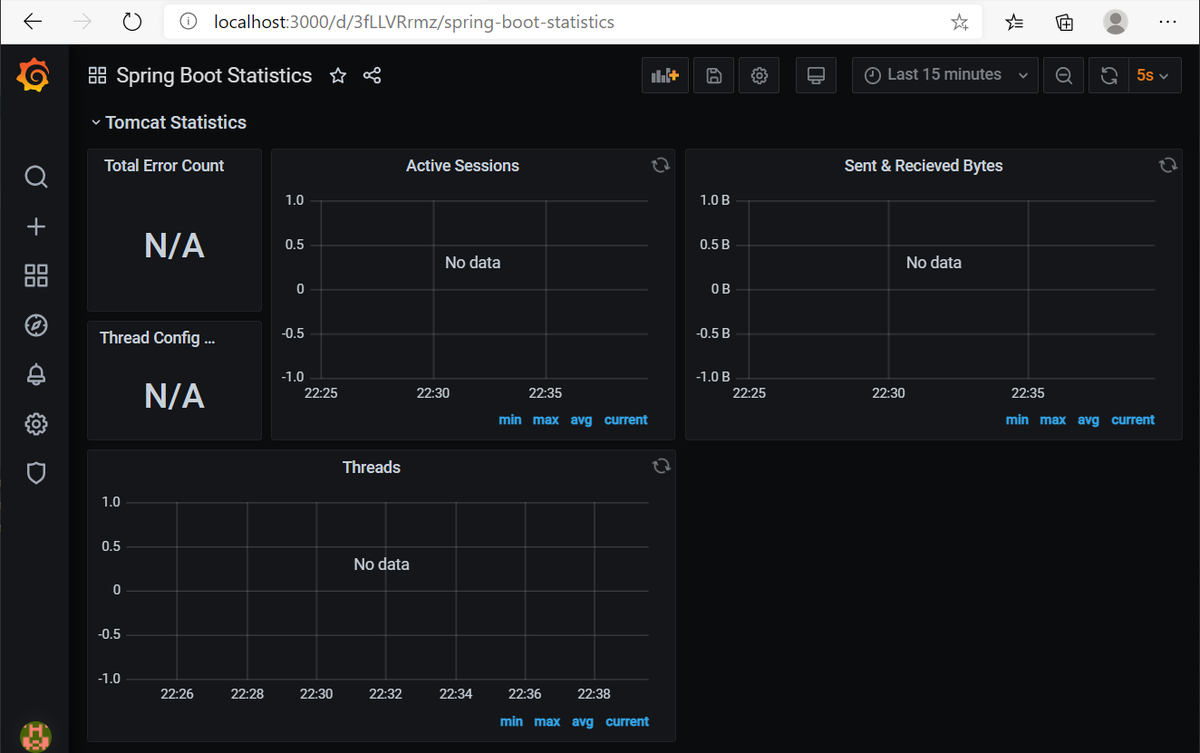This screenshot has width=1200, height=753.
Task: Sort Threads legend by current
Action: coord(627,721)
